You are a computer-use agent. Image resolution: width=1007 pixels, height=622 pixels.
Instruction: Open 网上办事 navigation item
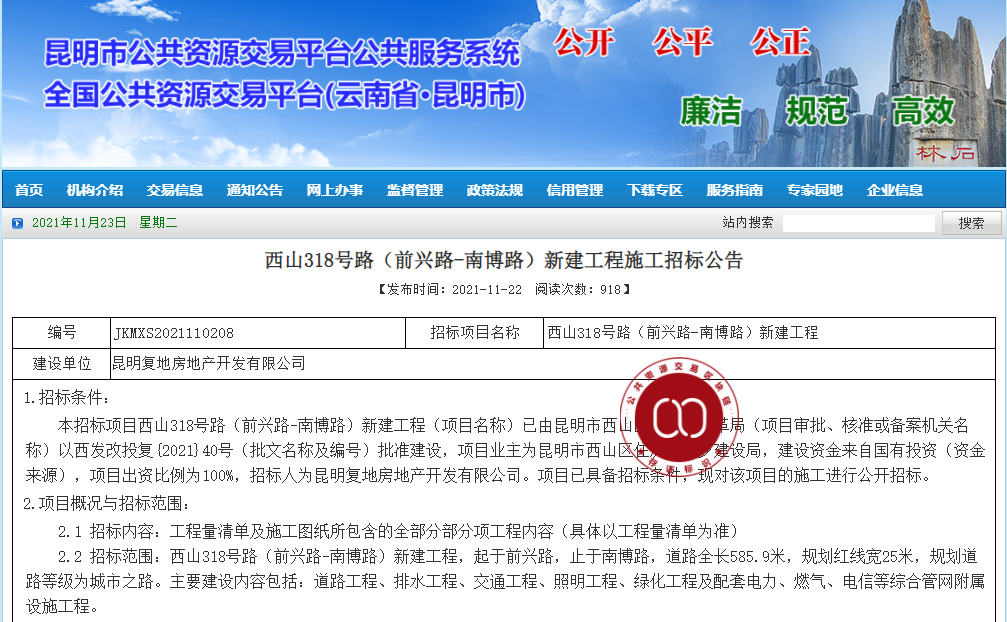(x=335, y=190)
